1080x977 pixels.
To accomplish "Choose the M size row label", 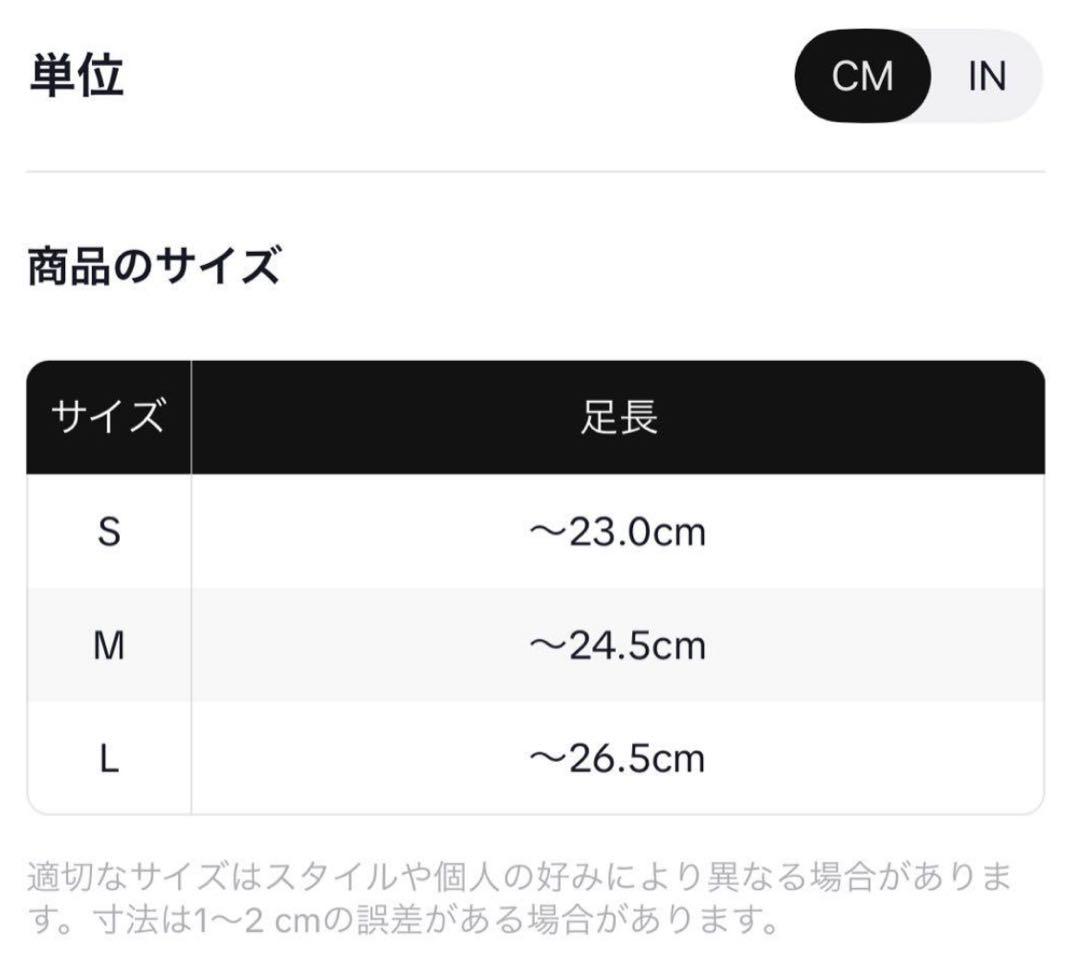I will [x=108, y=646].
